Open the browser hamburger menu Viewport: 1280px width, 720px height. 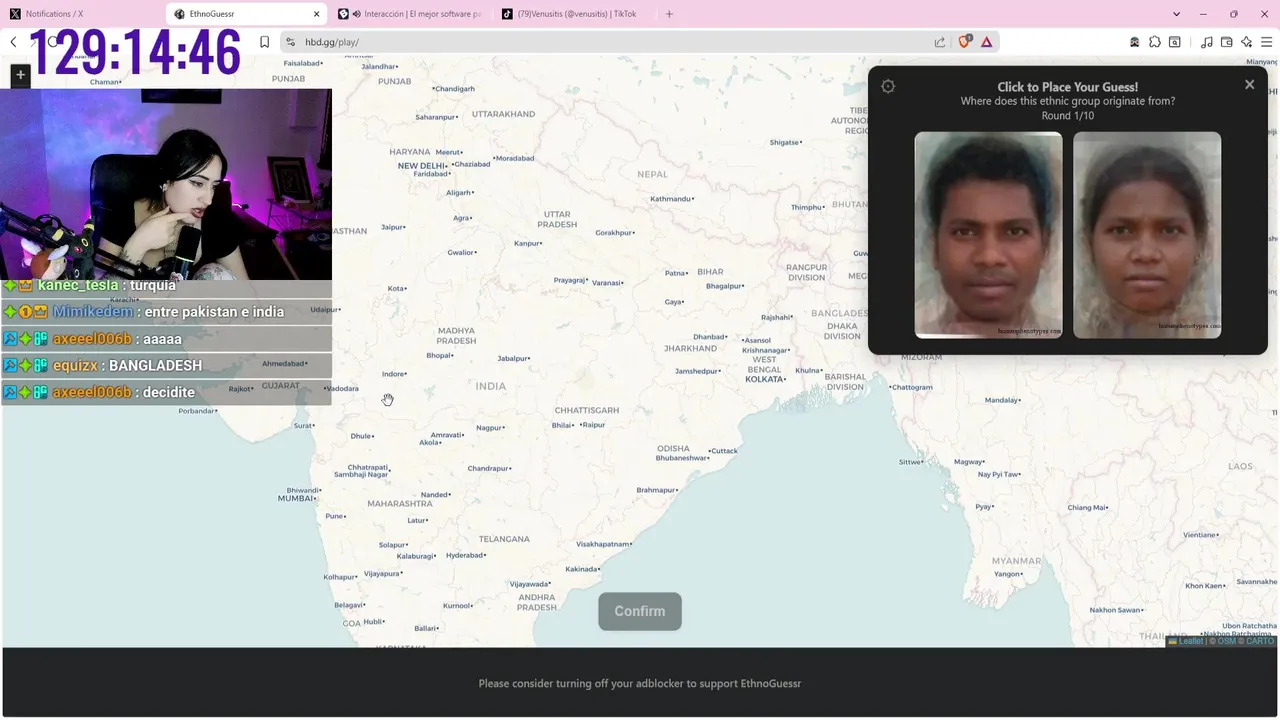(x=1267, y=42)
